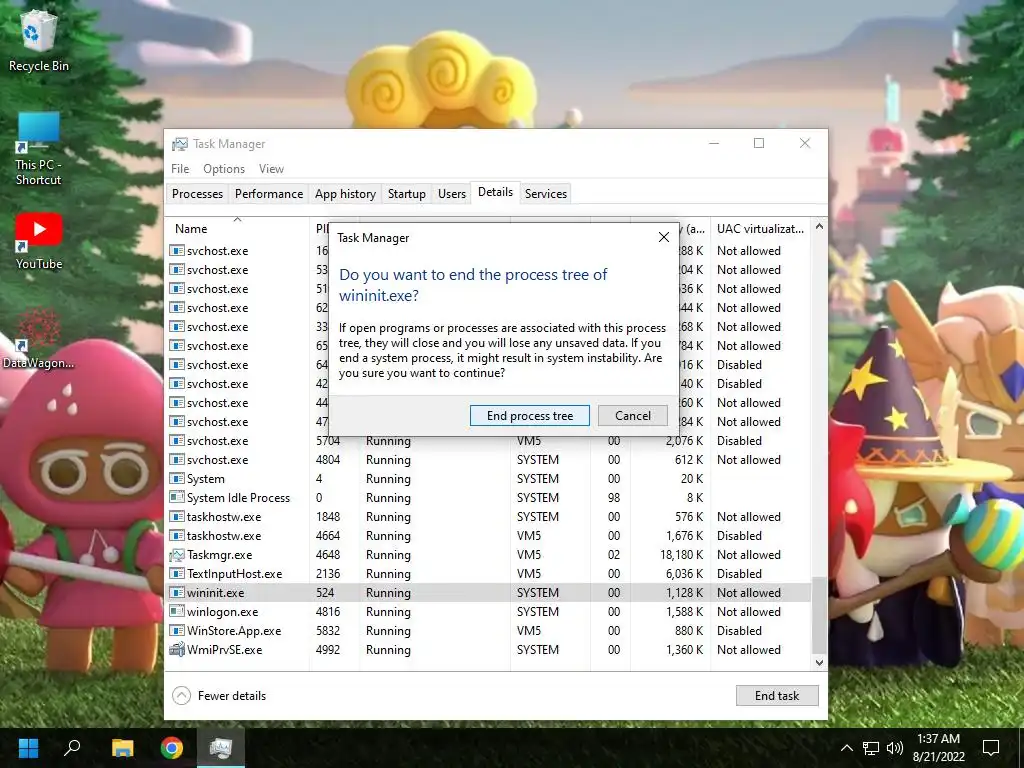Select the System process with PID 4
This screenshot has width=1024, height=768.
(488, 479)
